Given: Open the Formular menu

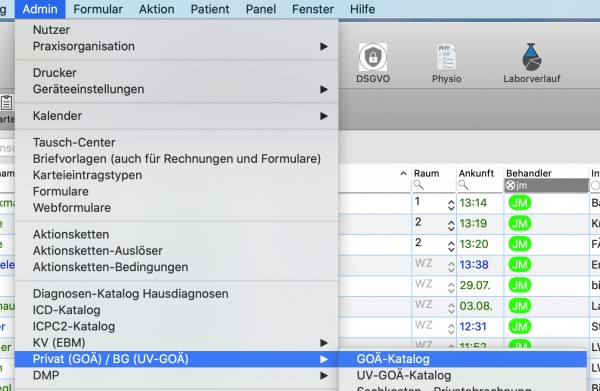Looking at the screenshot, I should click(98, 9).
